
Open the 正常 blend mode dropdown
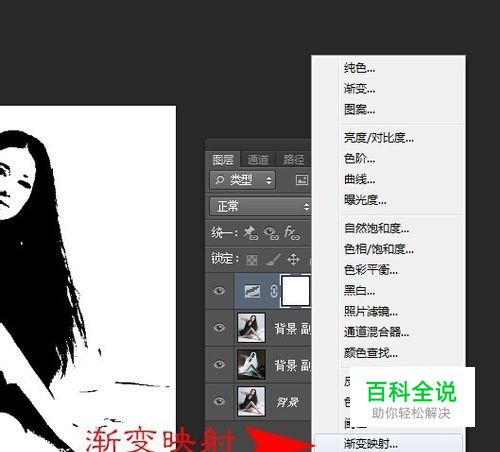click(x=260, y=206)
